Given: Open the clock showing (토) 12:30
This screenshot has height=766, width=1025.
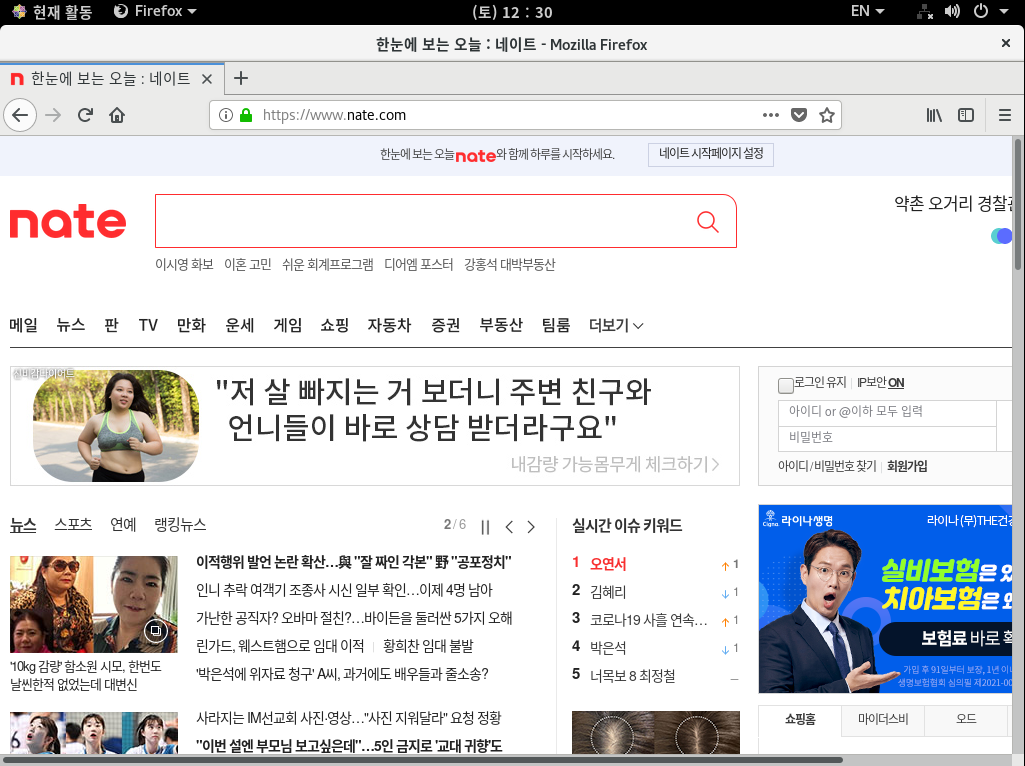Looking at the screenshot, I should tap(512, 12).
